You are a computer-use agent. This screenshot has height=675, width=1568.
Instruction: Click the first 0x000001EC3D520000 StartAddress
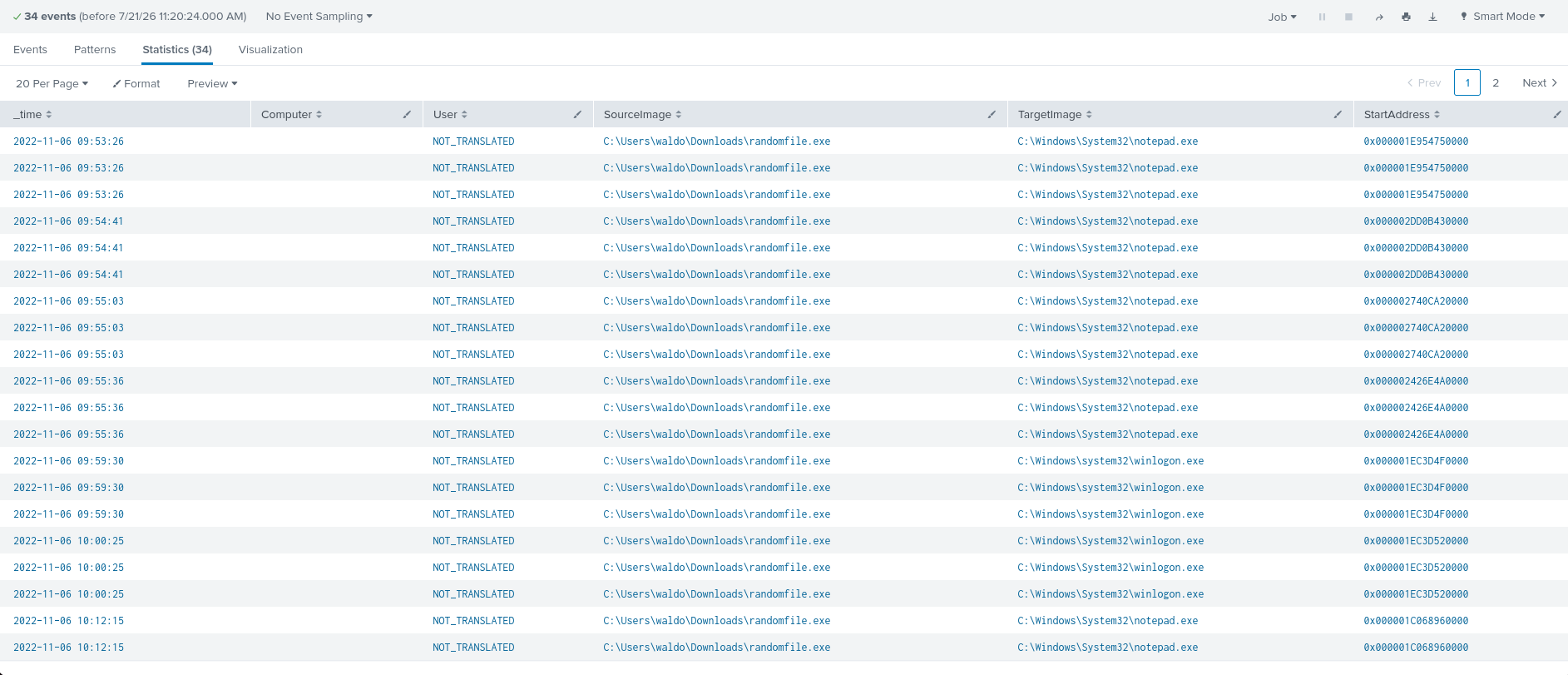coord(1416,541)
